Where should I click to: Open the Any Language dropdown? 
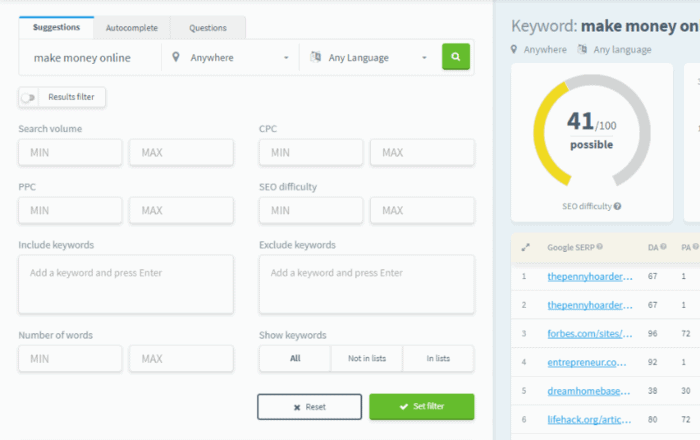(x=370, y=58)
